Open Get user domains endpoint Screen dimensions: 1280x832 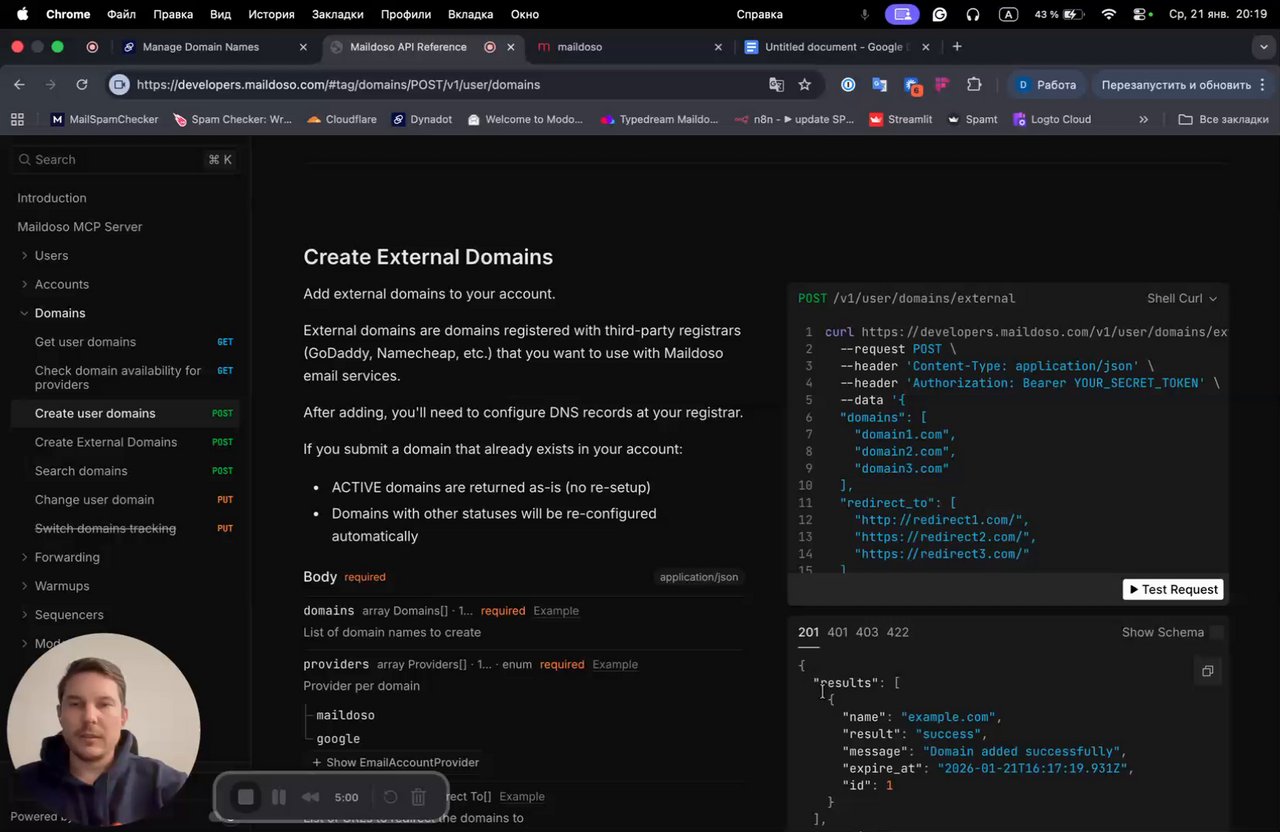pyautogui.click(x=125, y=342)
